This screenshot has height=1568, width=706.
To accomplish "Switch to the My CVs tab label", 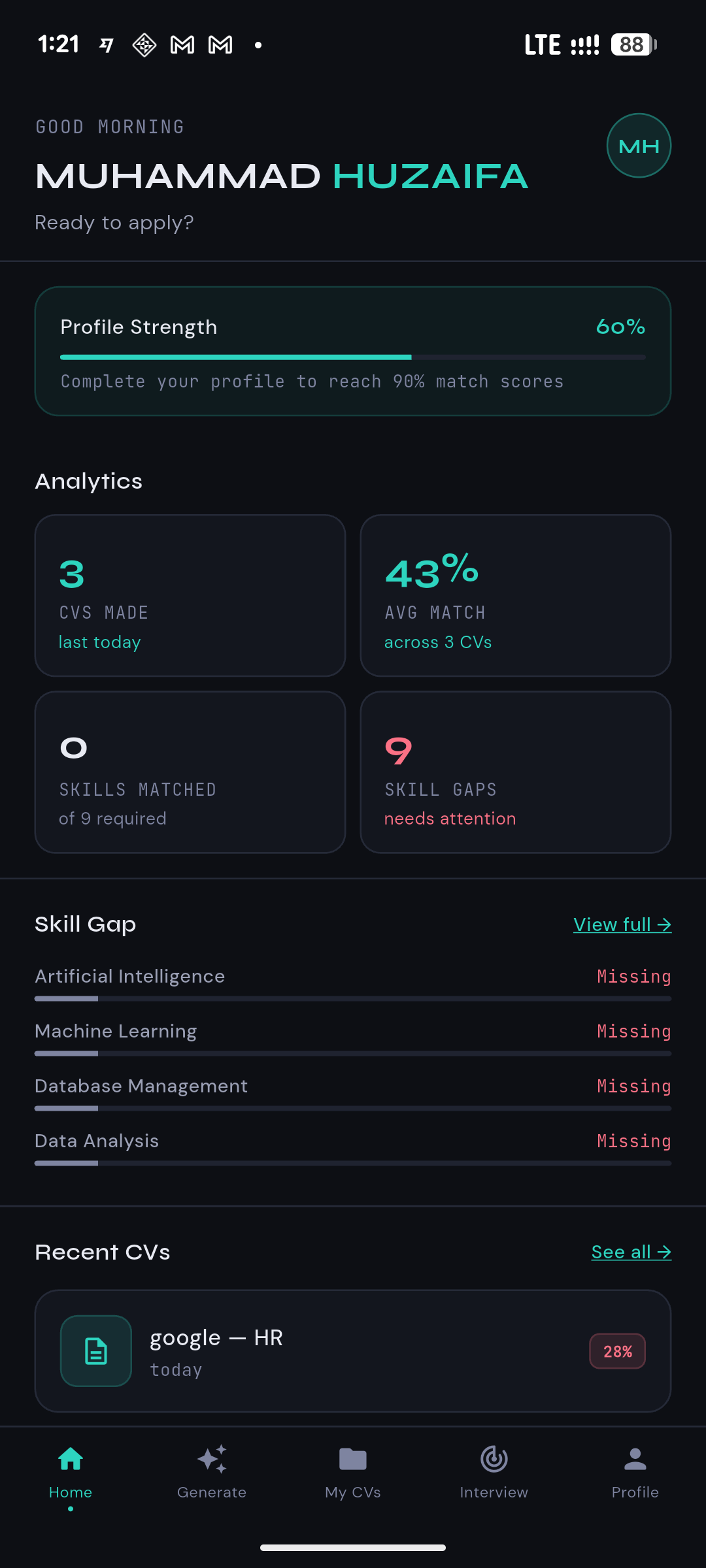I will (x=353, y=1492).
